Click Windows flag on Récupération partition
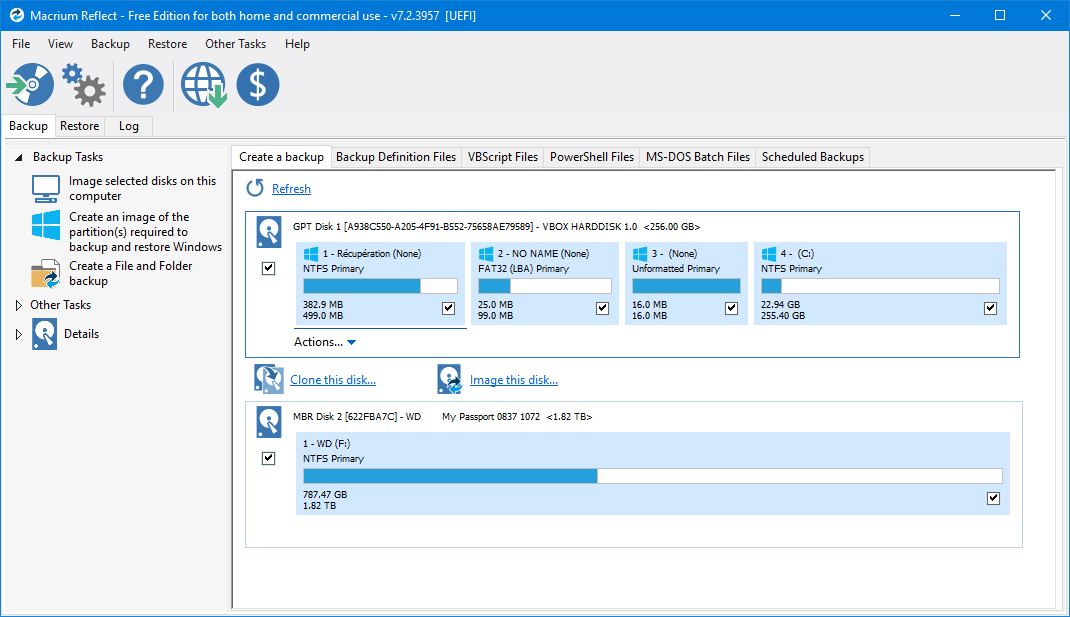The image size is (1070, 617). 310,254
